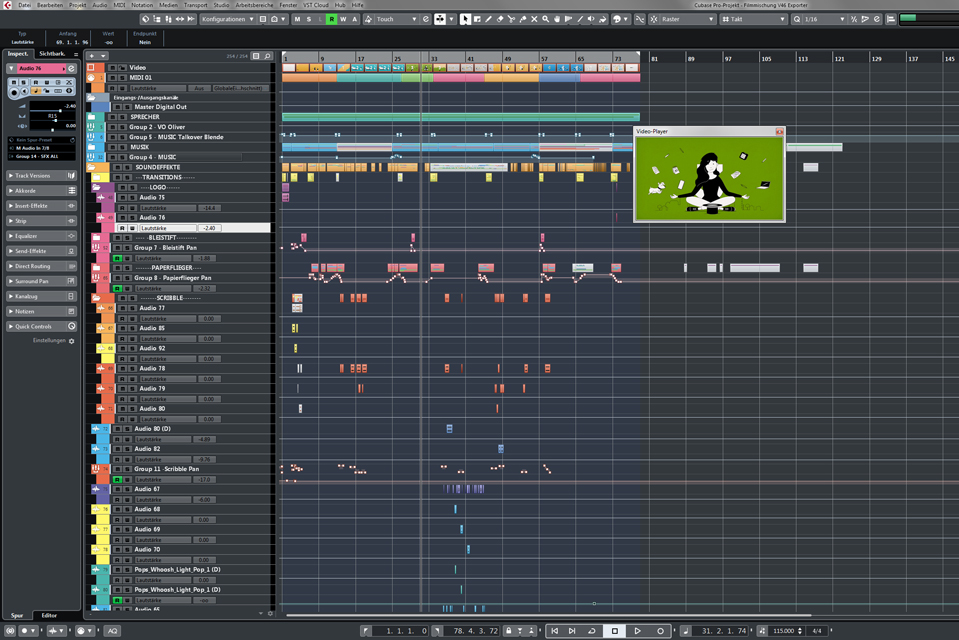Toggle Auto-Scroll icon in toolbar
Viewport: 959px width, 640px height.
[439, 19]
